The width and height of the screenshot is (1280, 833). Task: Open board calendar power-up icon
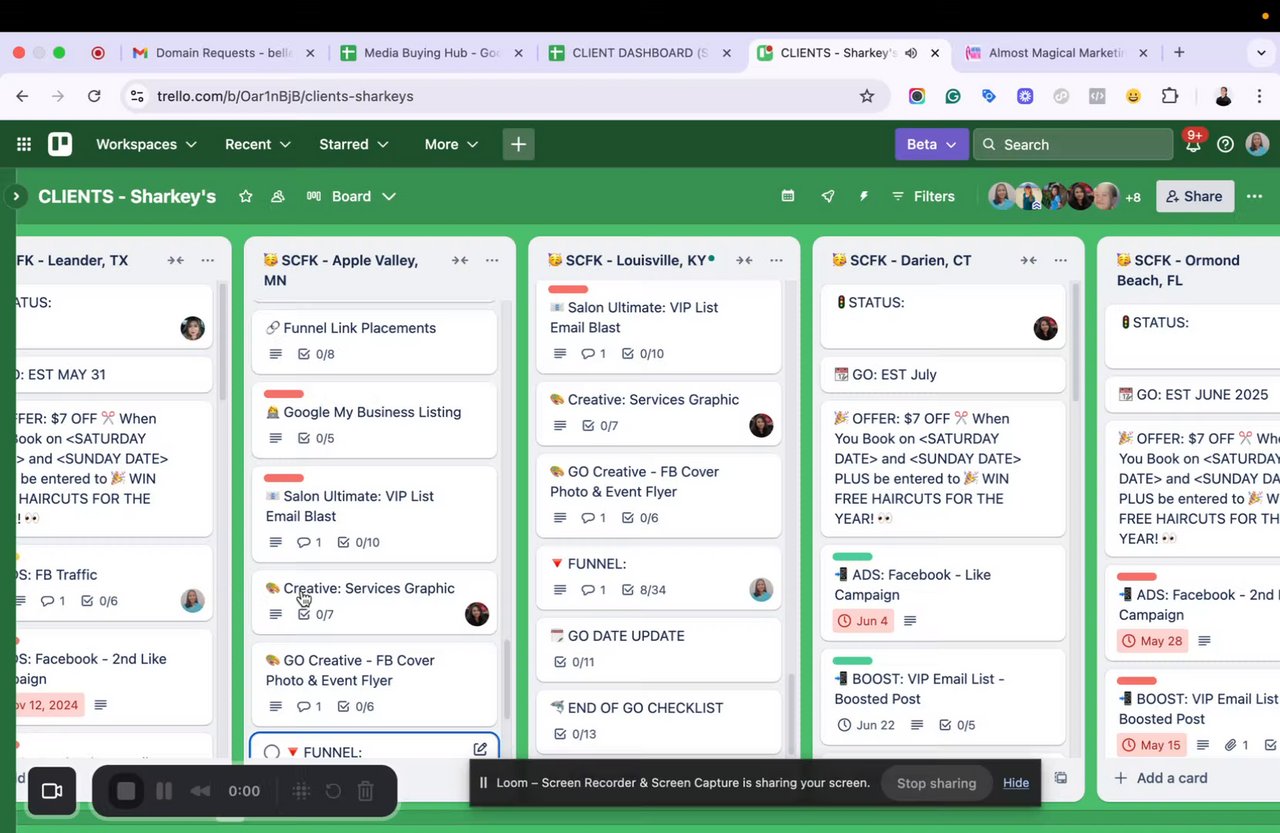point(788,196)
